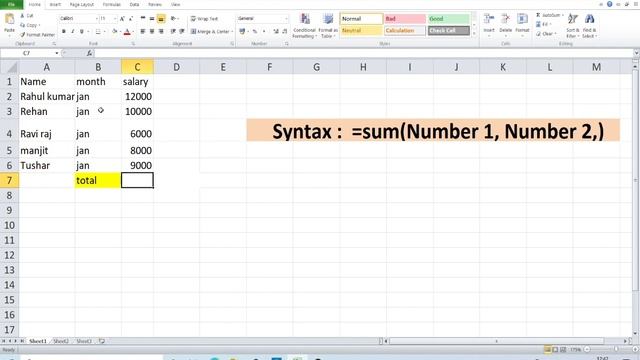Screen dimensions: 640x360
Task: Apply the Calculation cell style
Action: click(x=404, y=31)
